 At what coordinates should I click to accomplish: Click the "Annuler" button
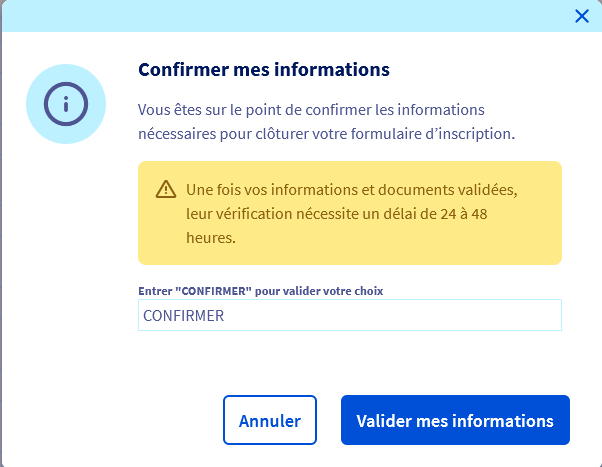[269, 421]
